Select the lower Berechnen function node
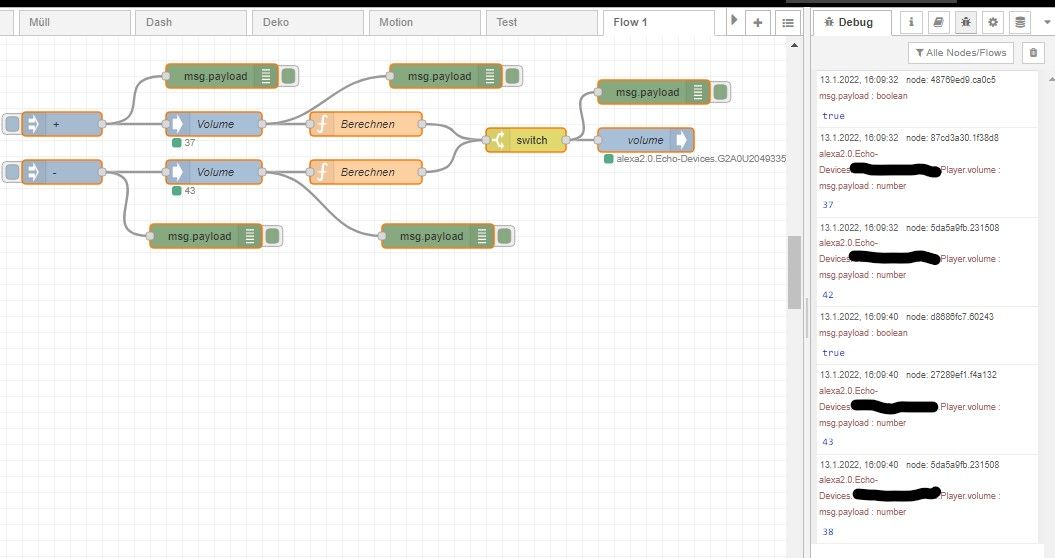 coord(366,172)
